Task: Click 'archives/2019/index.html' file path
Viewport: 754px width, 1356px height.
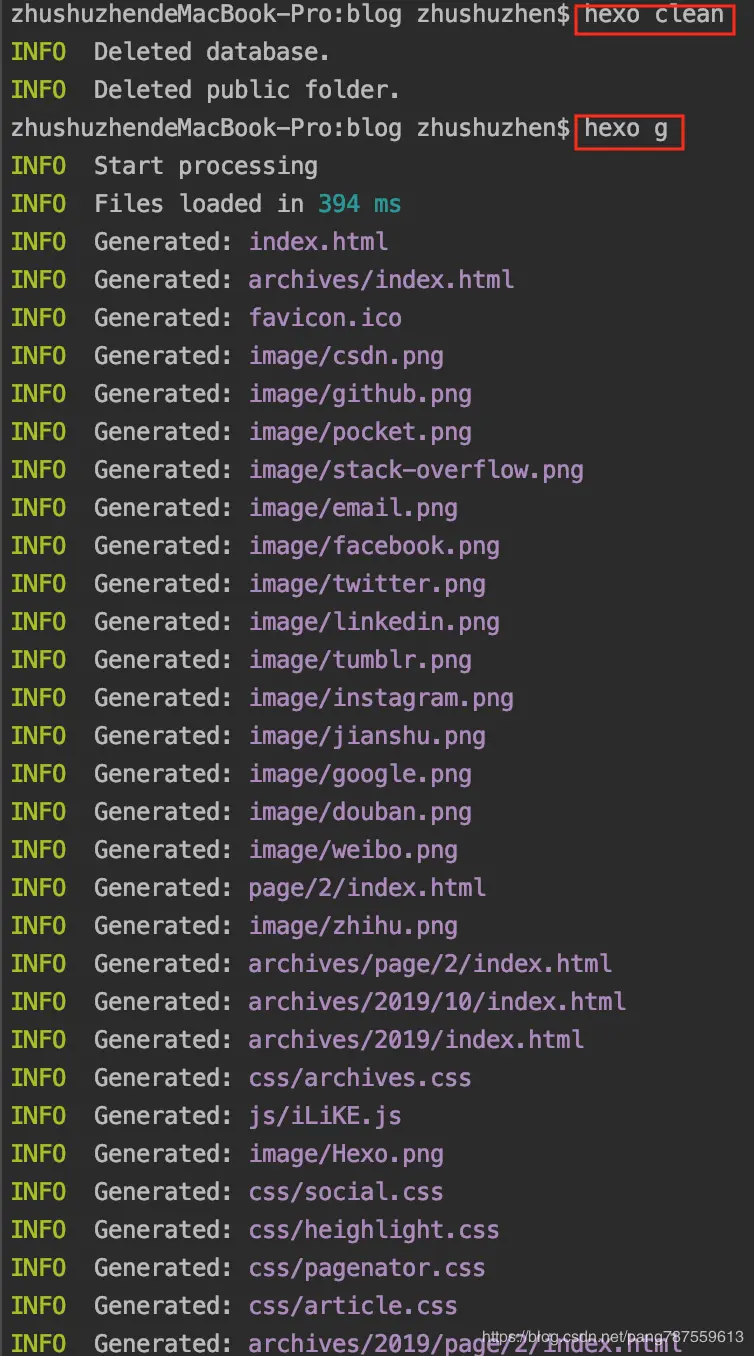Action: 416,1040
